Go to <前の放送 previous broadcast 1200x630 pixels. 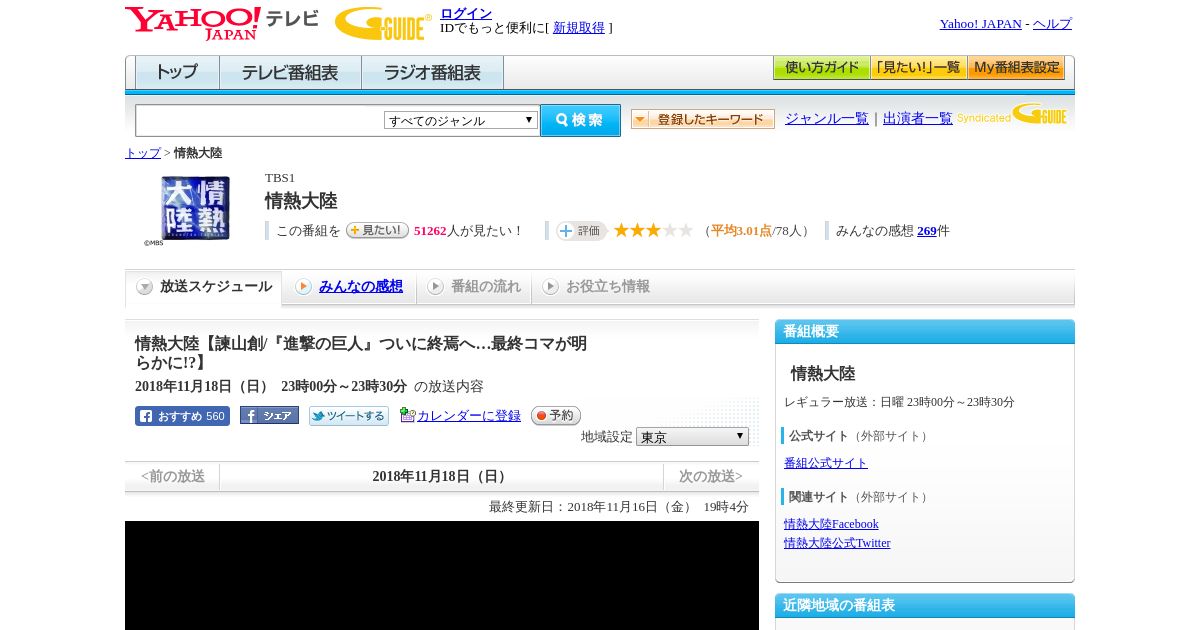click(173, 476)
